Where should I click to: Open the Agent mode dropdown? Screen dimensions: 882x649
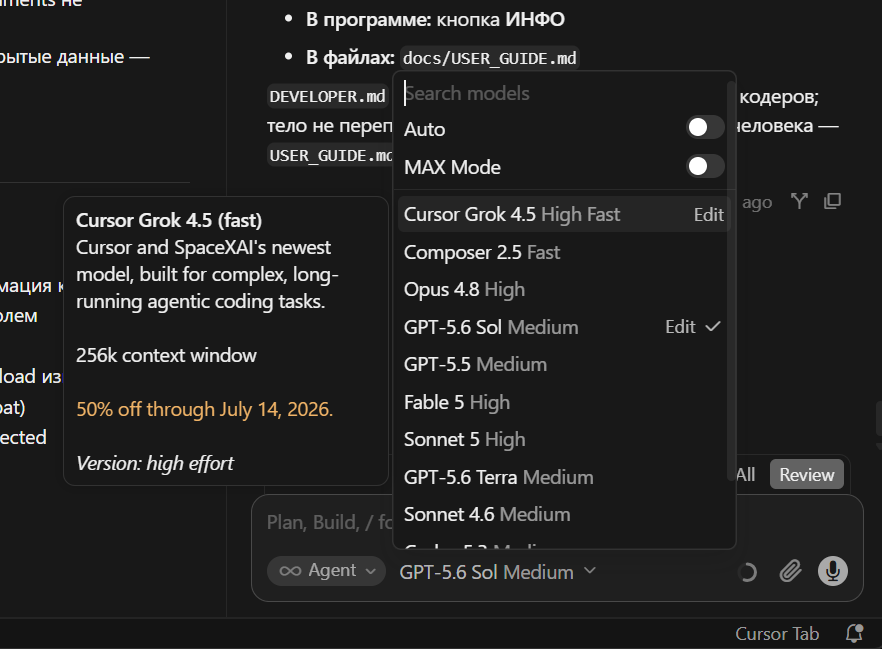326,571
